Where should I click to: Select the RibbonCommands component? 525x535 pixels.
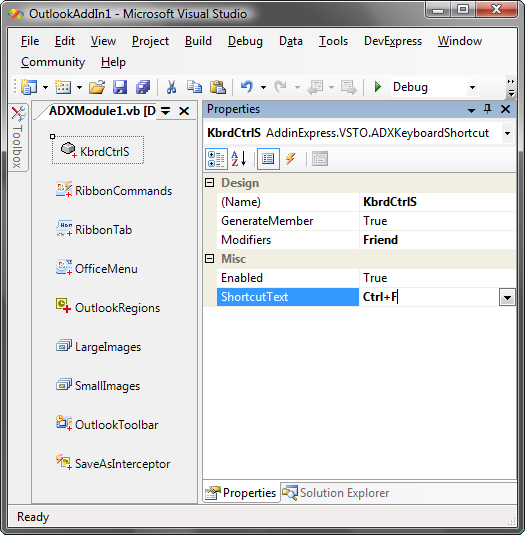[114, 190]
